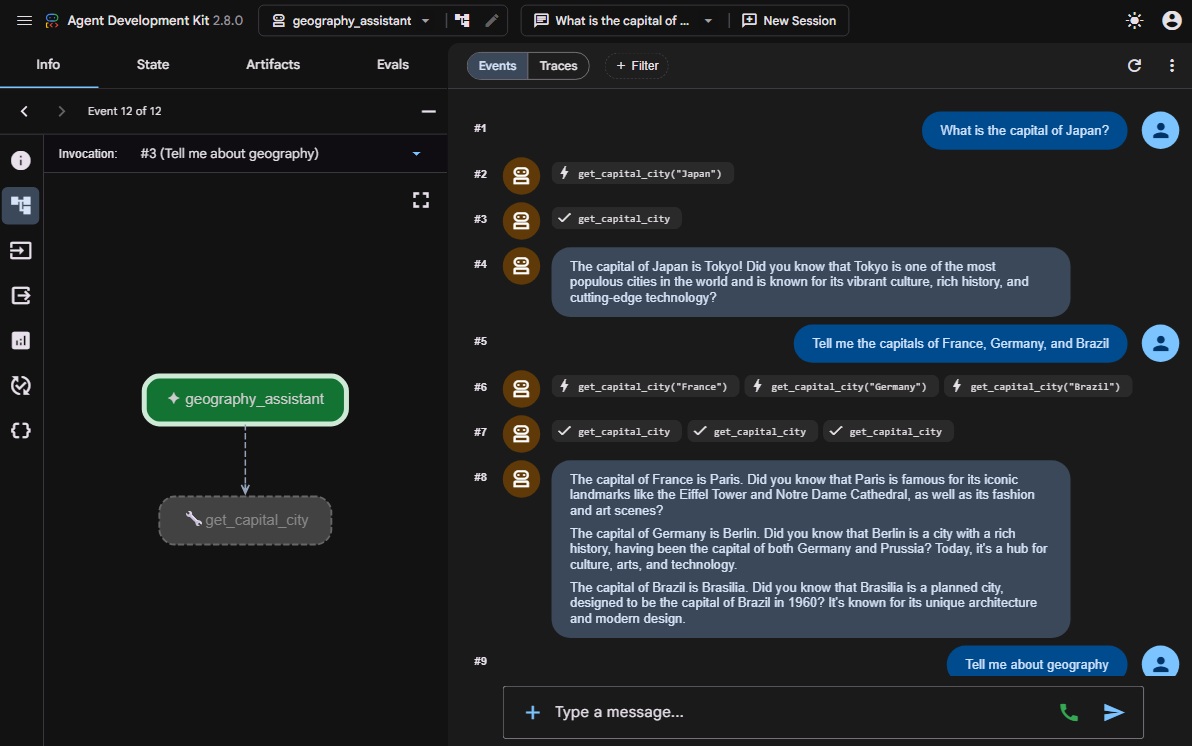Open the response sidebar icon

point(21,295)
